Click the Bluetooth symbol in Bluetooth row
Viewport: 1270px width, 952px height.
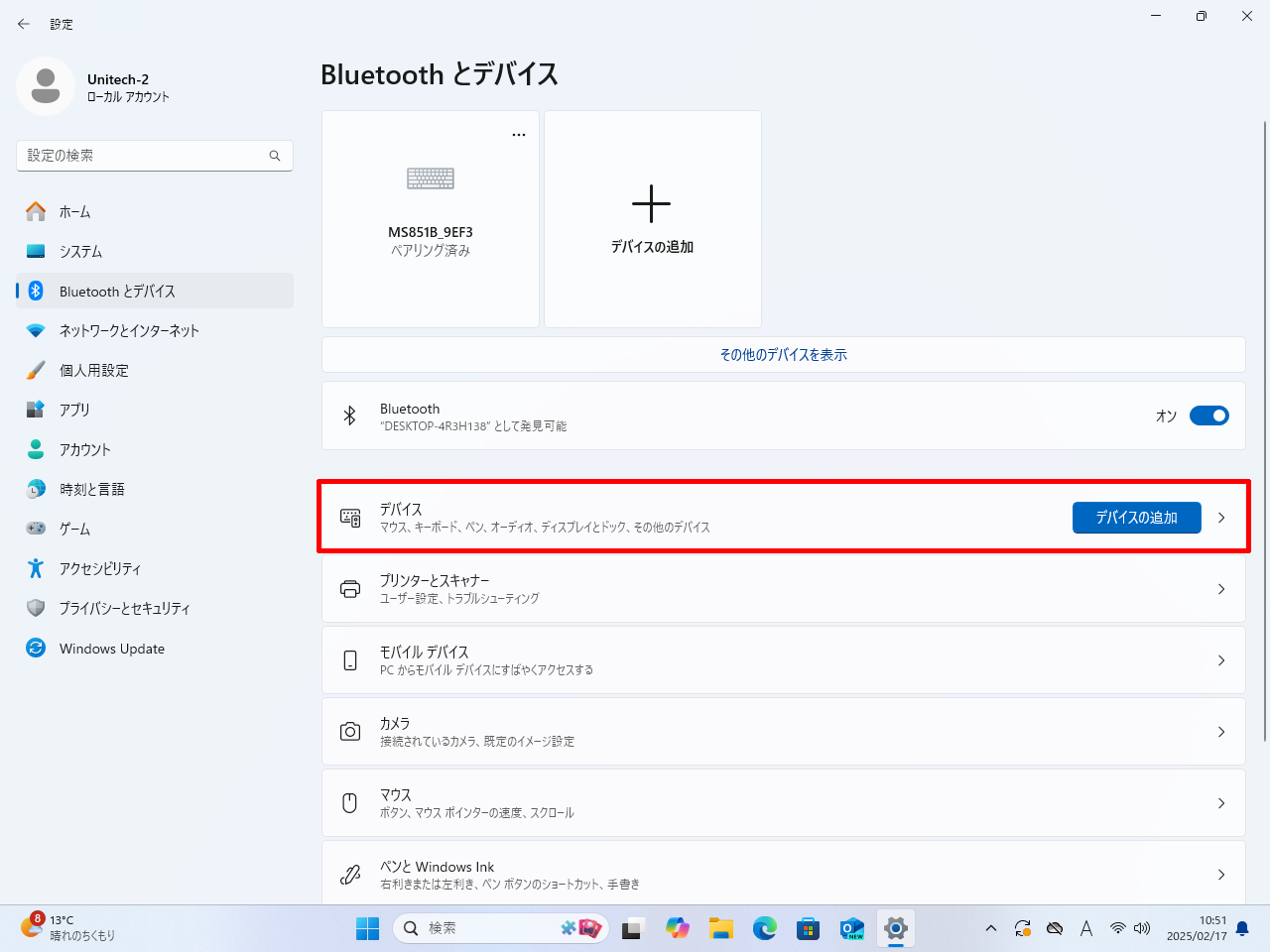(349, 416)
